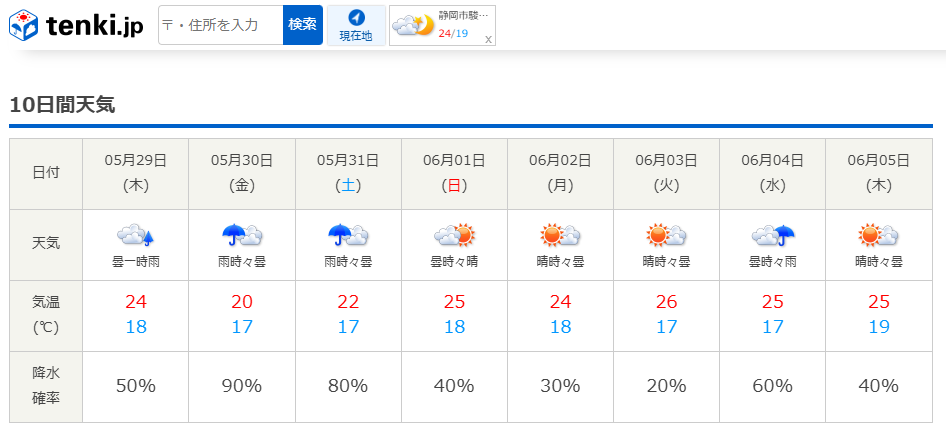Click the 60% precipitation value on 06月04日
Viewport: 946px width, 426px height.
pos(773,386)
